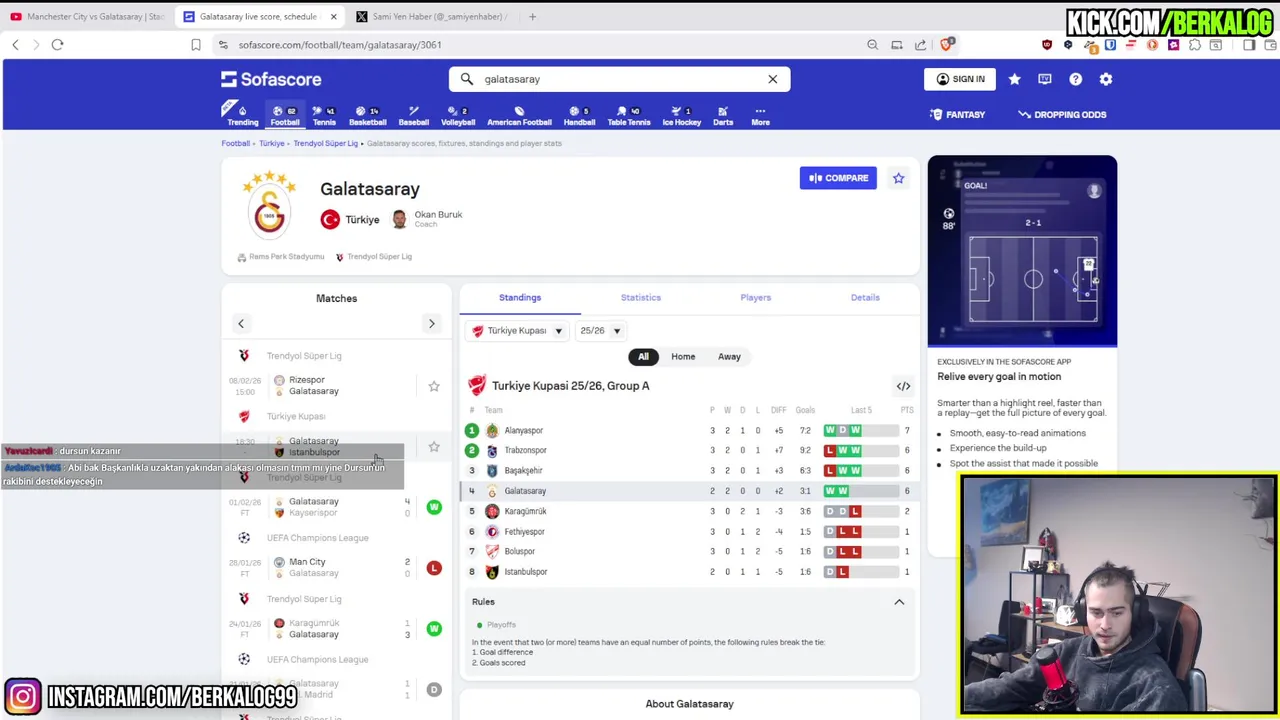Image resolution: width=1280 pixels, height=720 pixels.
Task: Select the Darts sport icon
Action: coord(723,115)
